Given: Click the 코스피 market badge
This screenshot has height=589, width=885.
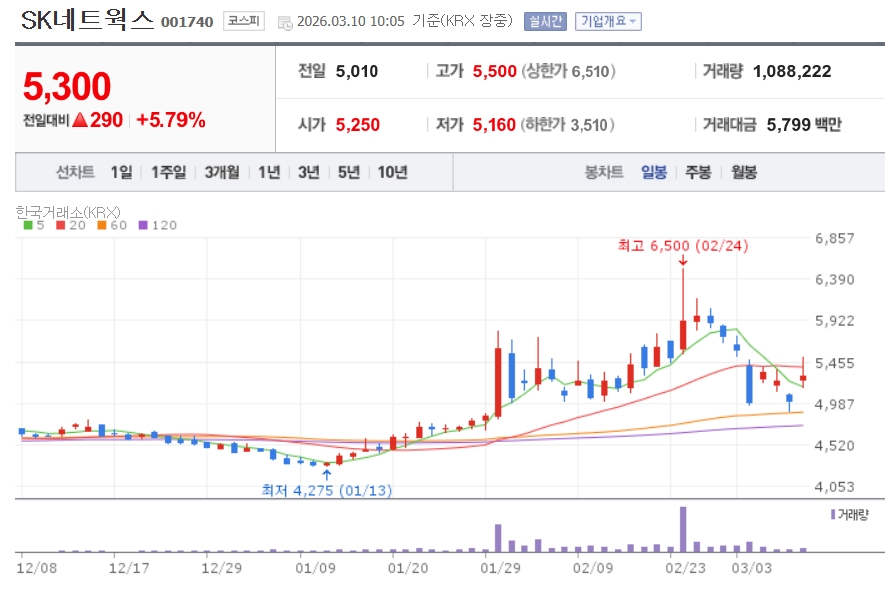Looking at the screenshot, I should point(244,21).
